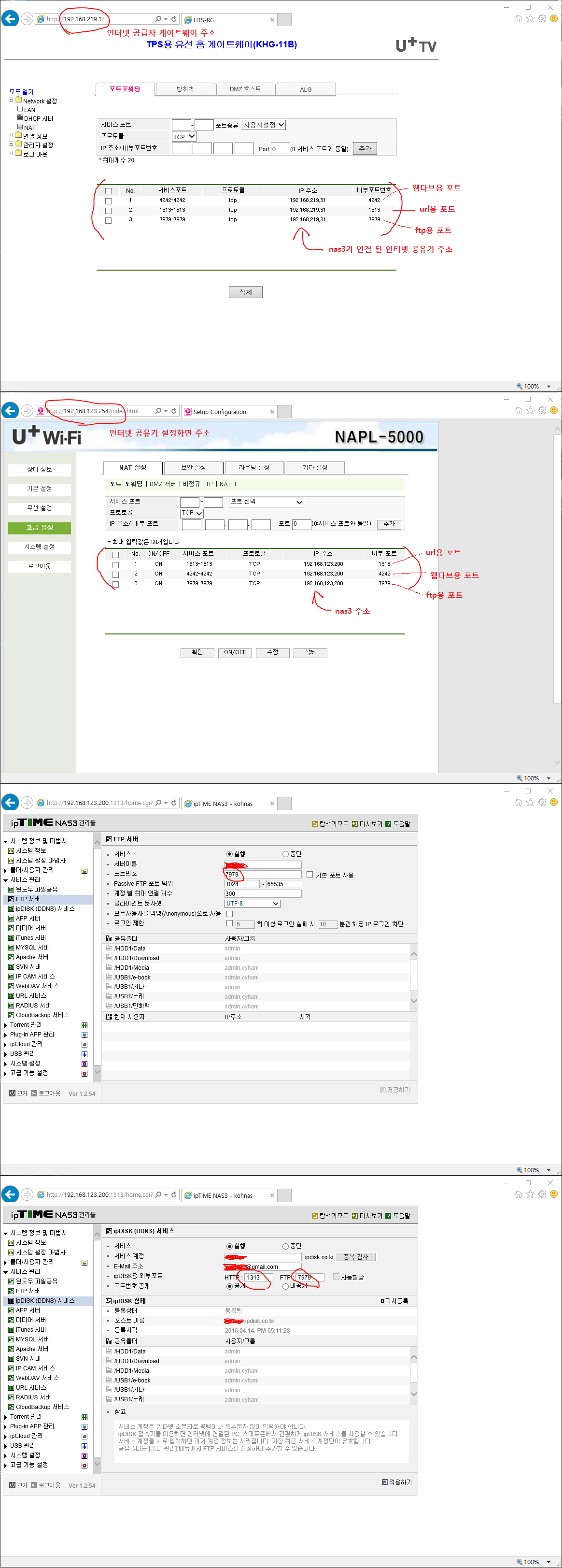562x1568 pixels.
Task: Select the 비공개 radio button
Action: click(285, 1286)
